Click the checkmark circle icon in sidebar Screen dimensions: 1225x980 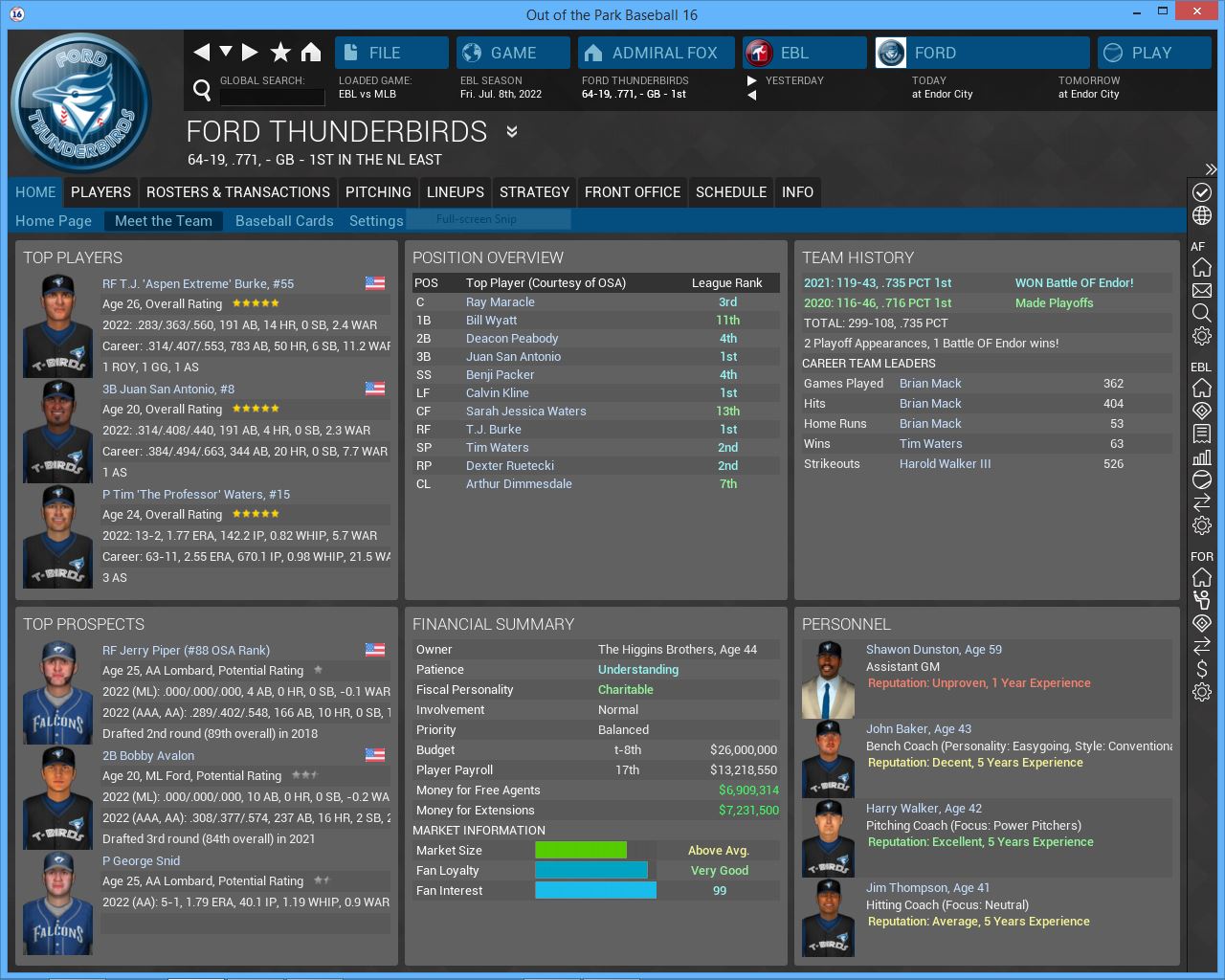click(x=1202, y=192)
